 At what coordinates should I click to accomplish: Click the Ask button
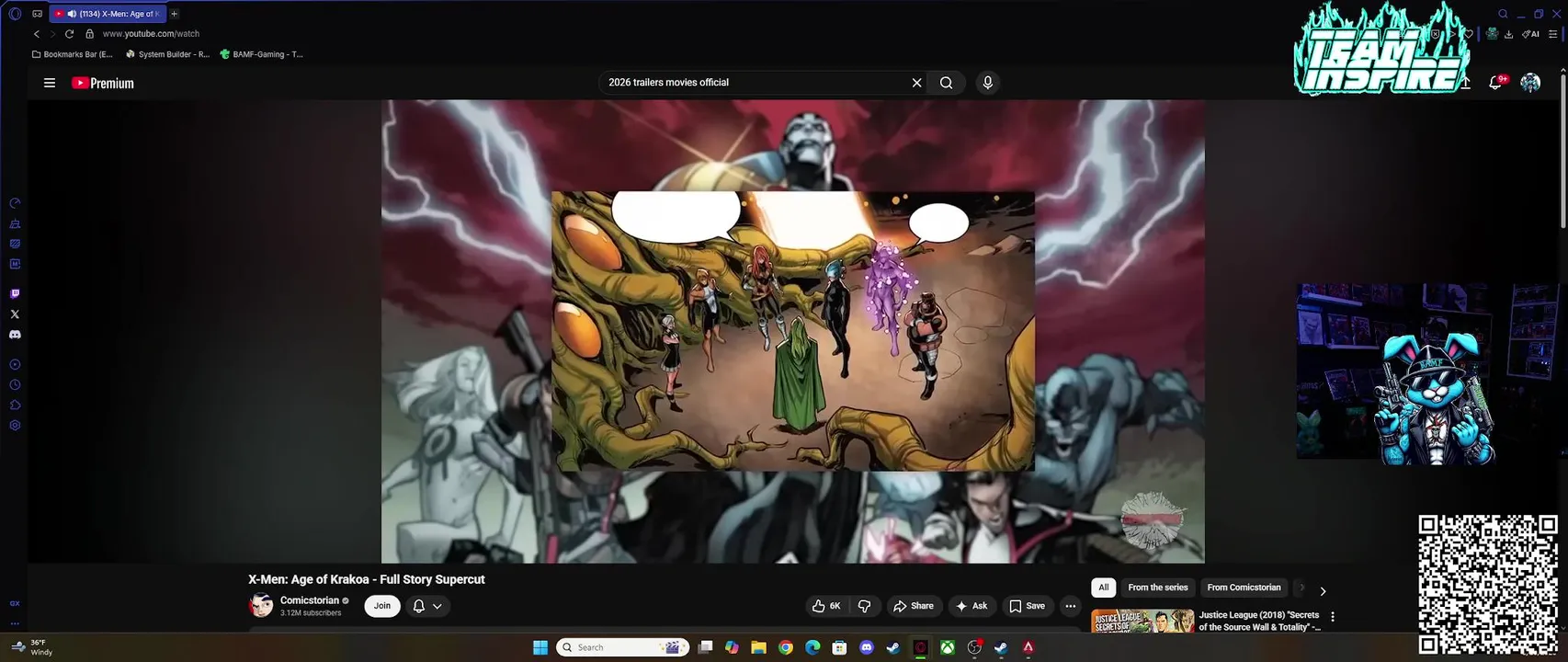click(971, 606)
